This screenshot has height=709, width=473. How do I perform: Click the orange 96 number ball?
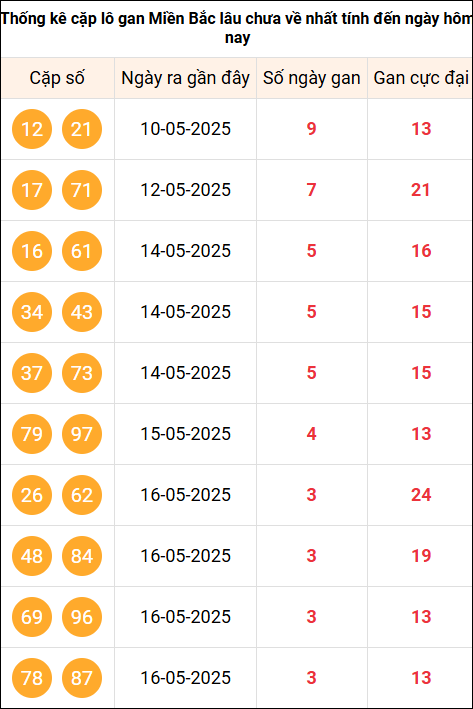coord(82,617)
